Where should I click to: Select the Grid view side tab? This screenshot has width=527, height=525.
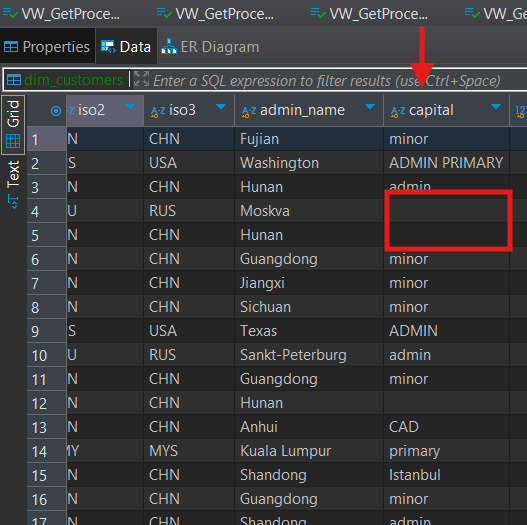13,125
